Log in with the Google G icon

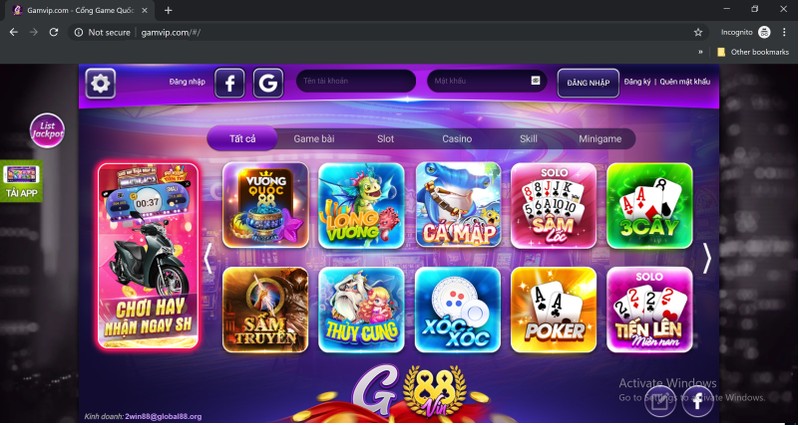tap(268, 83)
